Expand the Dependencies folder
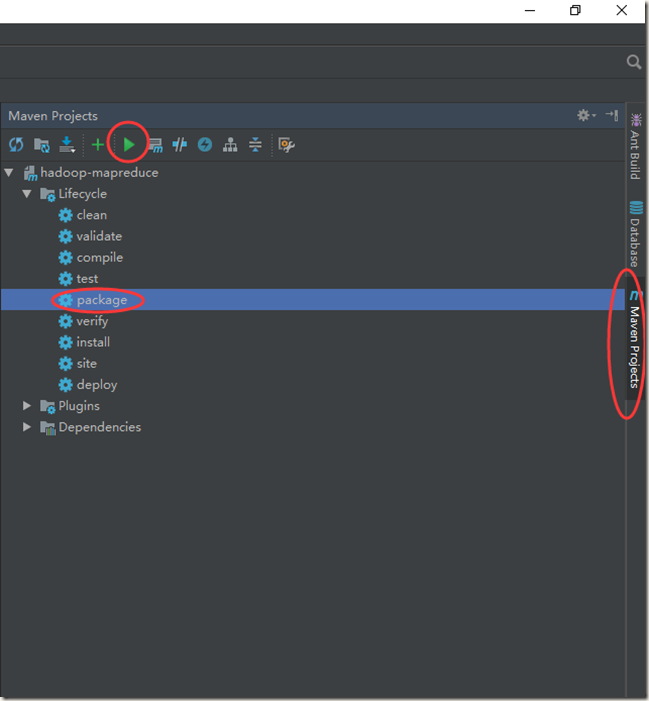Screen dimensions: 649x701 coord(27,427)
